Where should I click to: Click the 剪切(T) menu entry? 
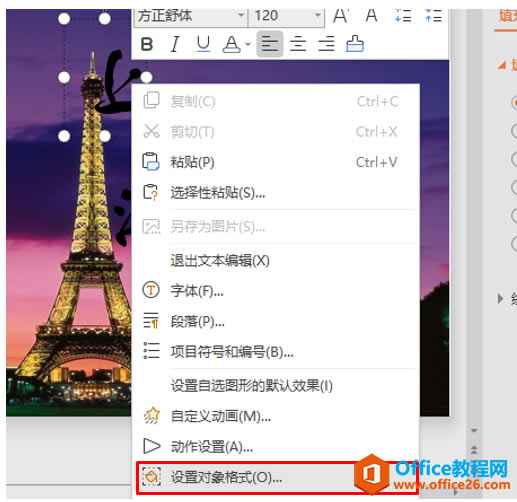pyautogui.click(x=276, y=132)
